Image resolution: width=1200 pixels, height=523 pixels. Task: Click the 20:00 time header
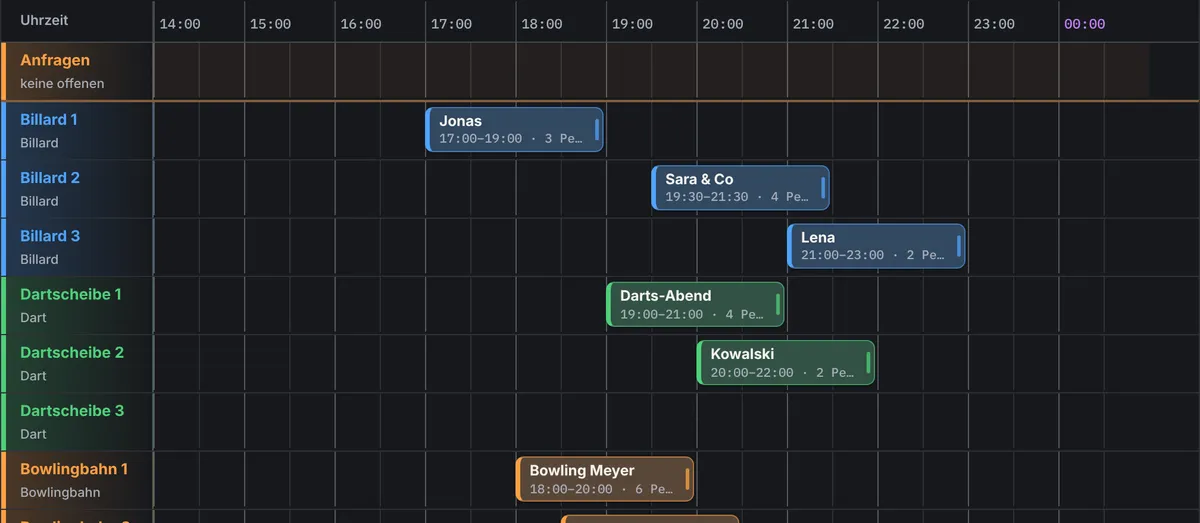click(723, 24)
